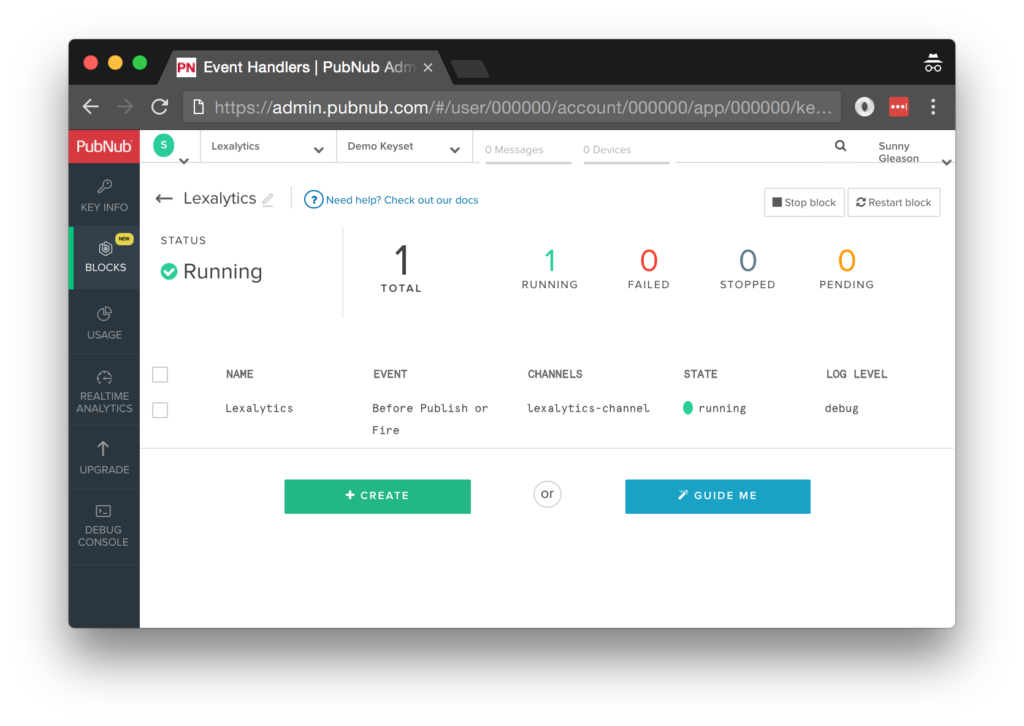
Task: Click the Restart block button
Action: tap(893, 202)
